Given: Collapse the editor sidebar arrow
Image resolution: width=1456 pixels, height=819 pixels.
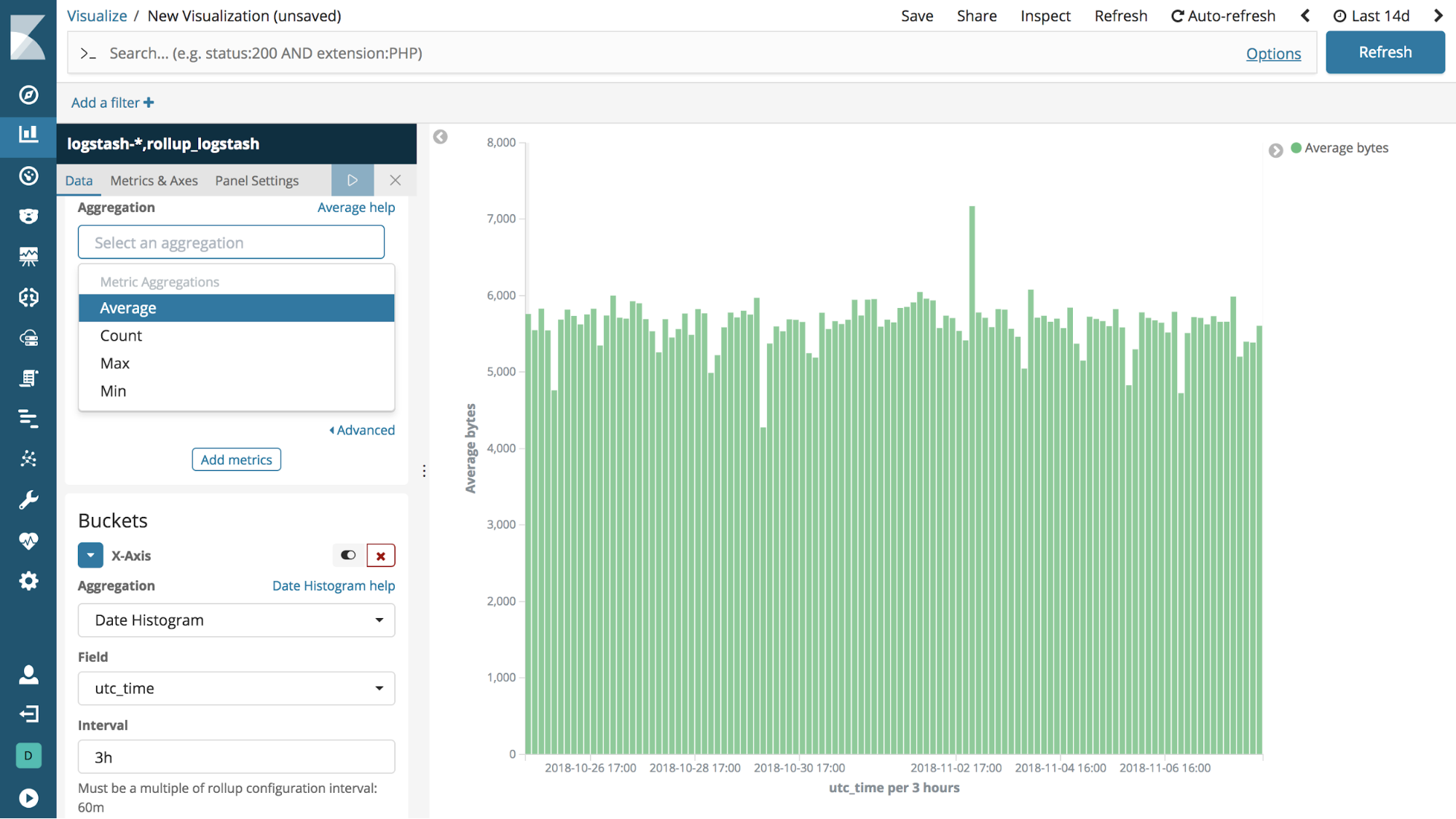Looking at the screenshot, I should (x=441, y=137).
